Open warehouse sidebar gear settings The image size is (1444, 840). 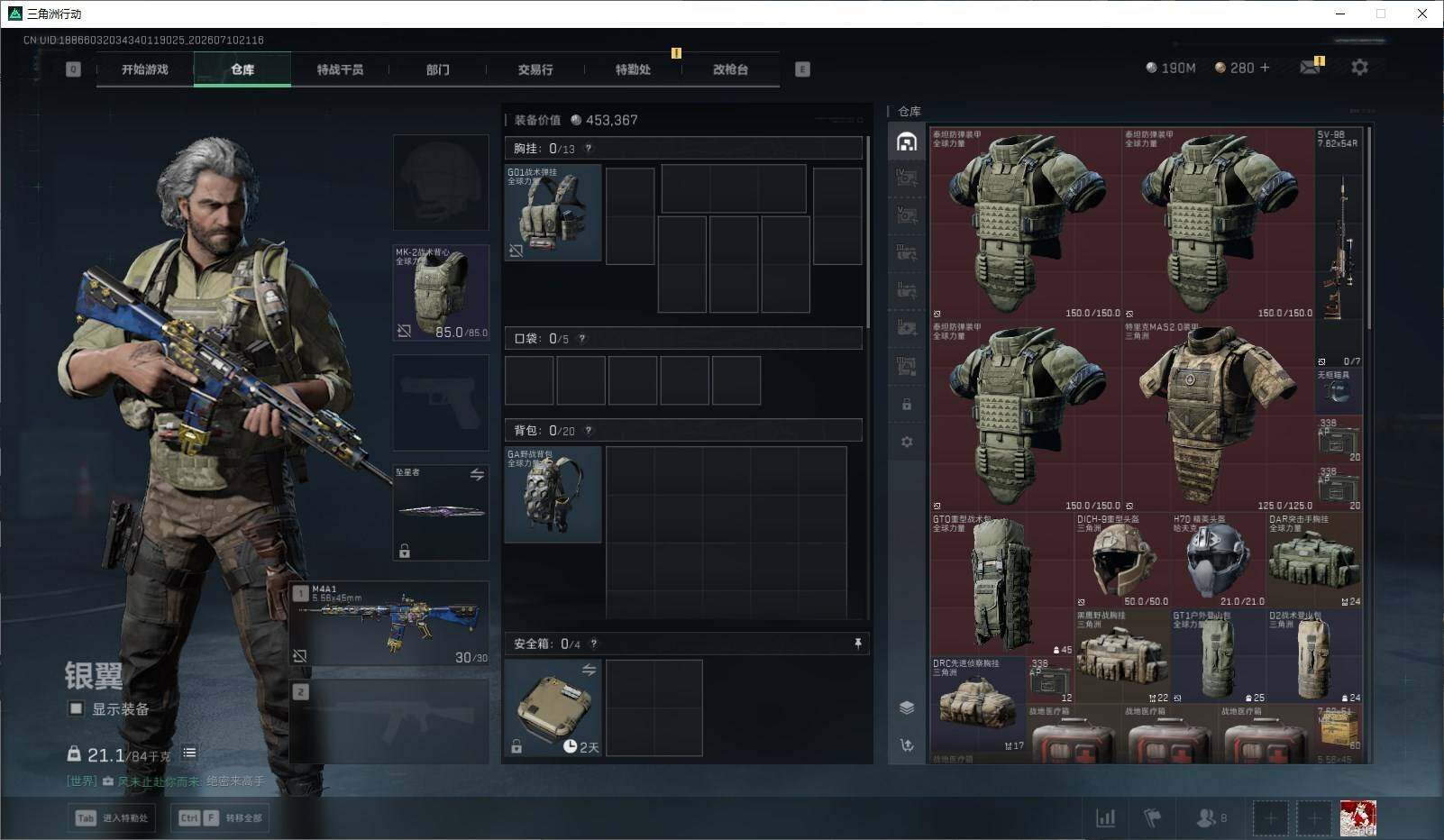pos(907,442)
